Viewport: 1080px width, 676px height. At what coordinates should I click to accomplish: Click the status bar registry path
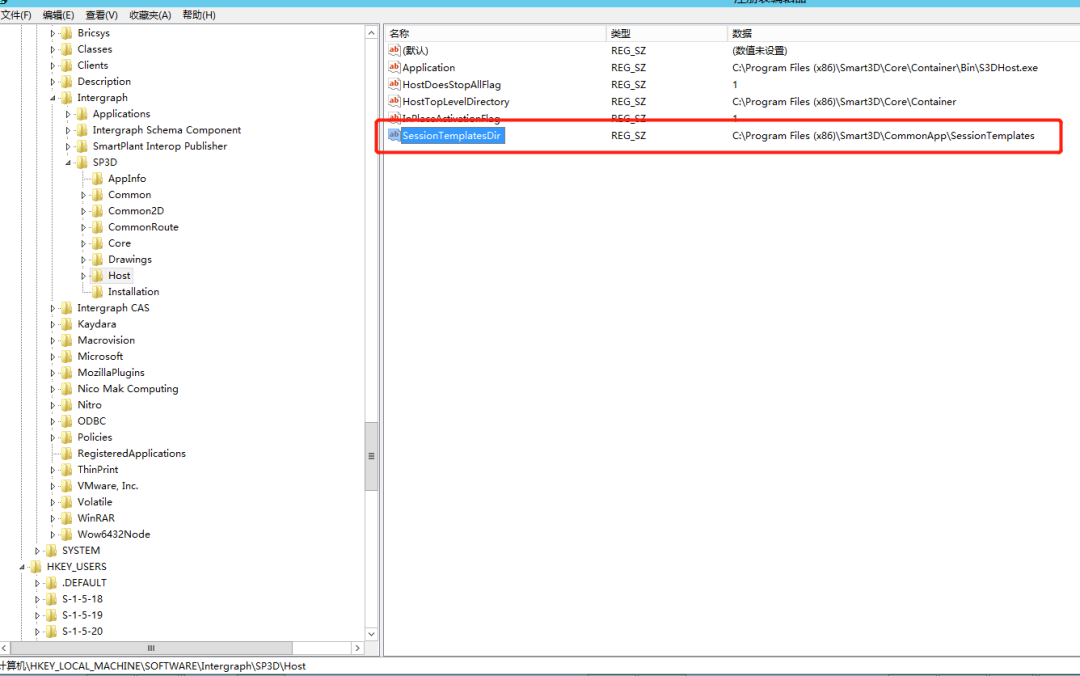point(153,666)
